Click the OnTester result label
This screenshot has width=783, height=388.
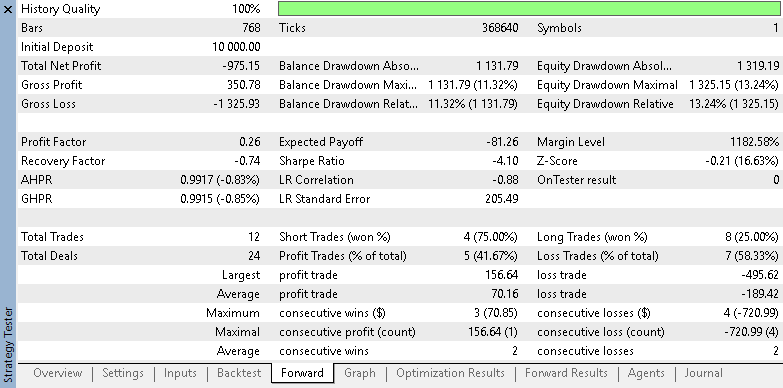[x=576, y=180]
